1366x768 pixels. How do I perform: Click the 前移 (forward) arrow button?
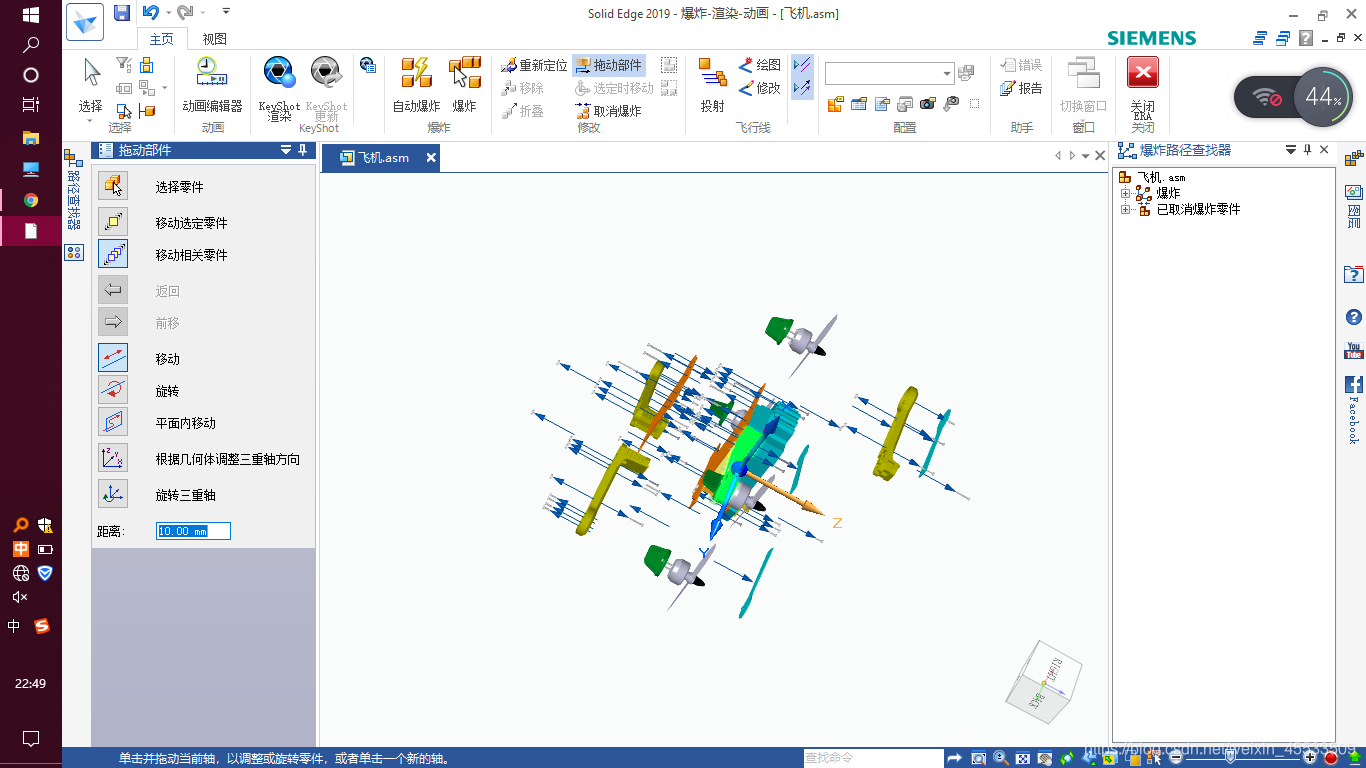tap(113, 322)
